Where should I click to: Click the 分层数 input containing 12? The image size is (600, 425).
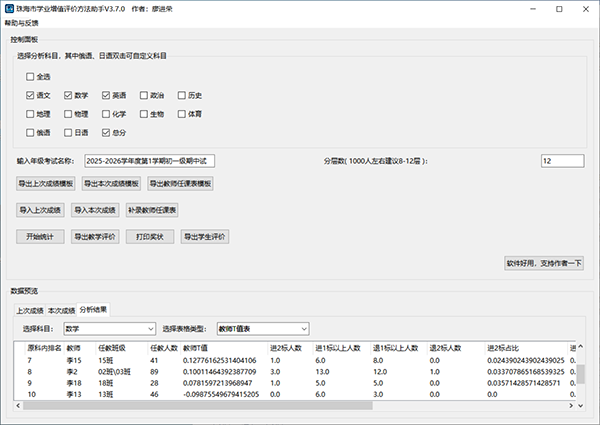pos(562,161)
